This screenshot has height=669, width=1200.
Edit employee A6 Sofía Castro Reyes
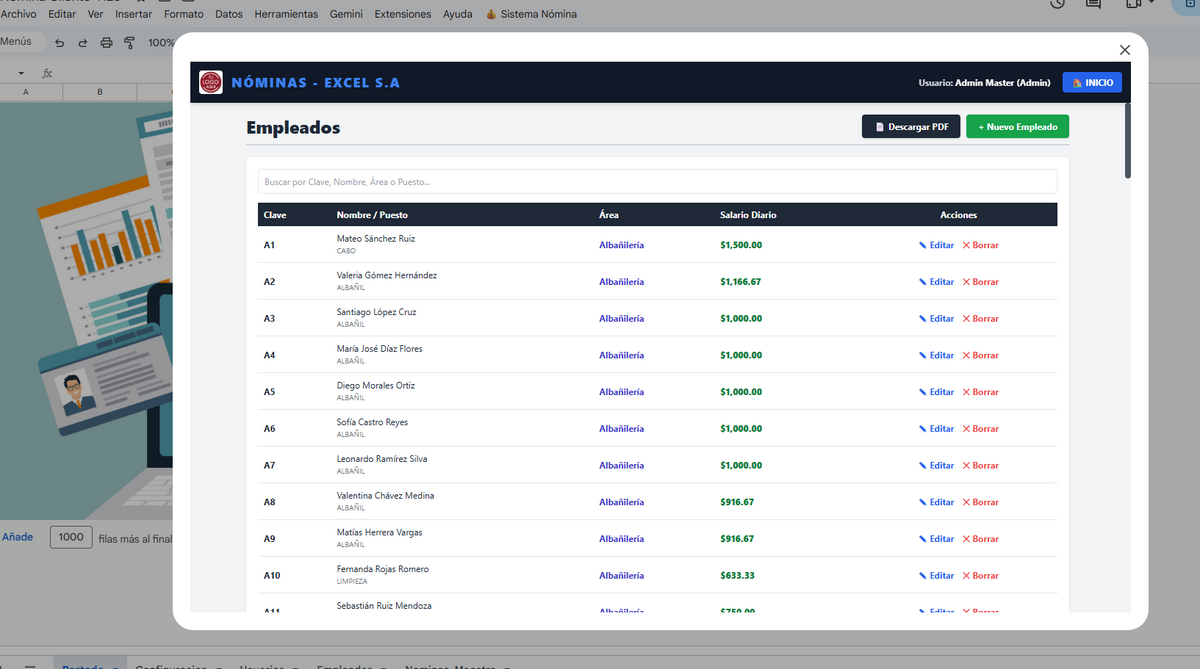(x=937, y=429)
